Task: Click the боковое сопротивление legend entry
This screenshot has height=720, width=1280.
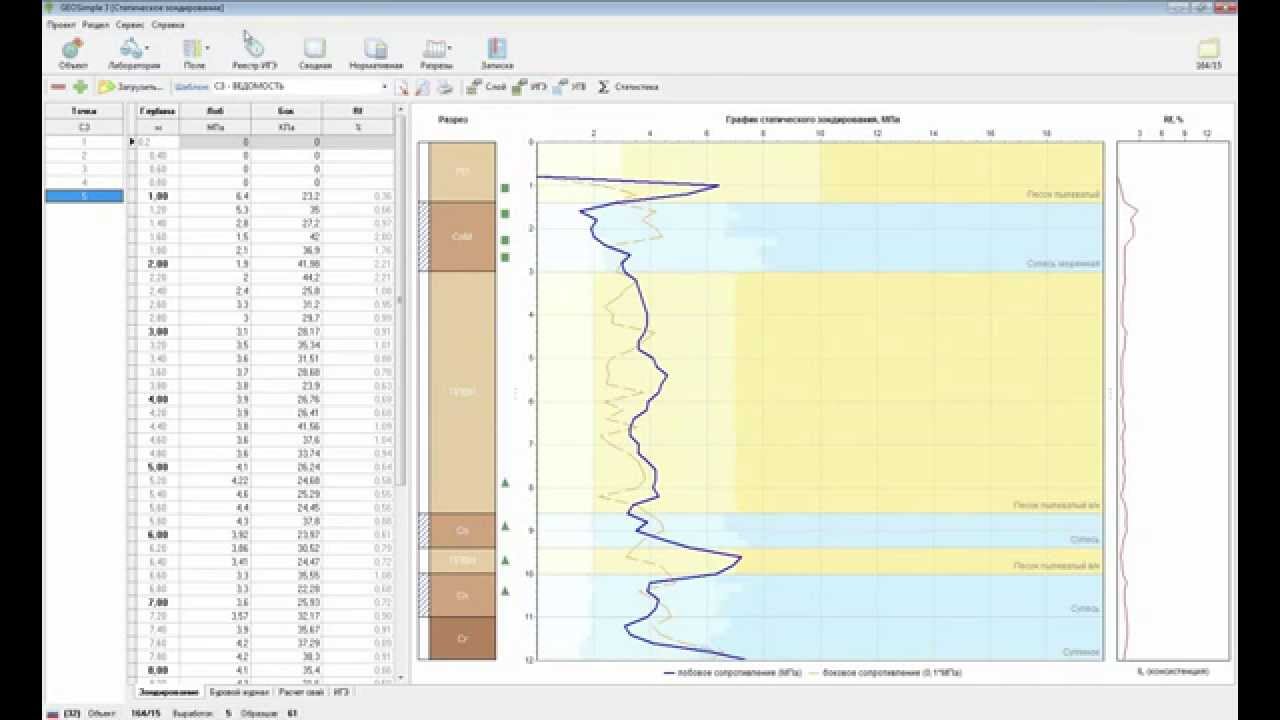Action: click(x=885, y=673)
